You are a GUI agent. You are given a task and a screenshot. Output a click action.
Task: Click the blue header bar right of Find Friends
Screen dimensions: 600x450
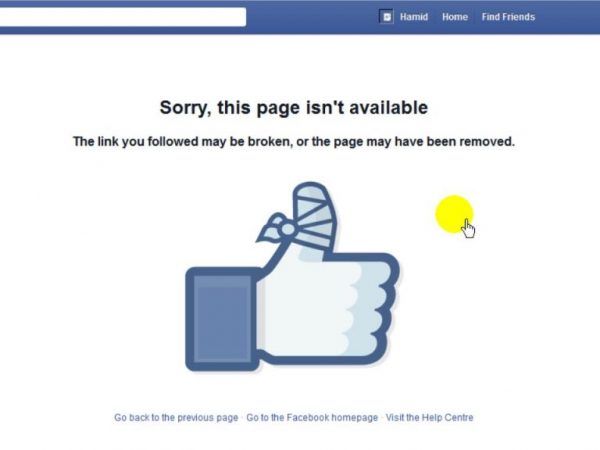[568, 17]
